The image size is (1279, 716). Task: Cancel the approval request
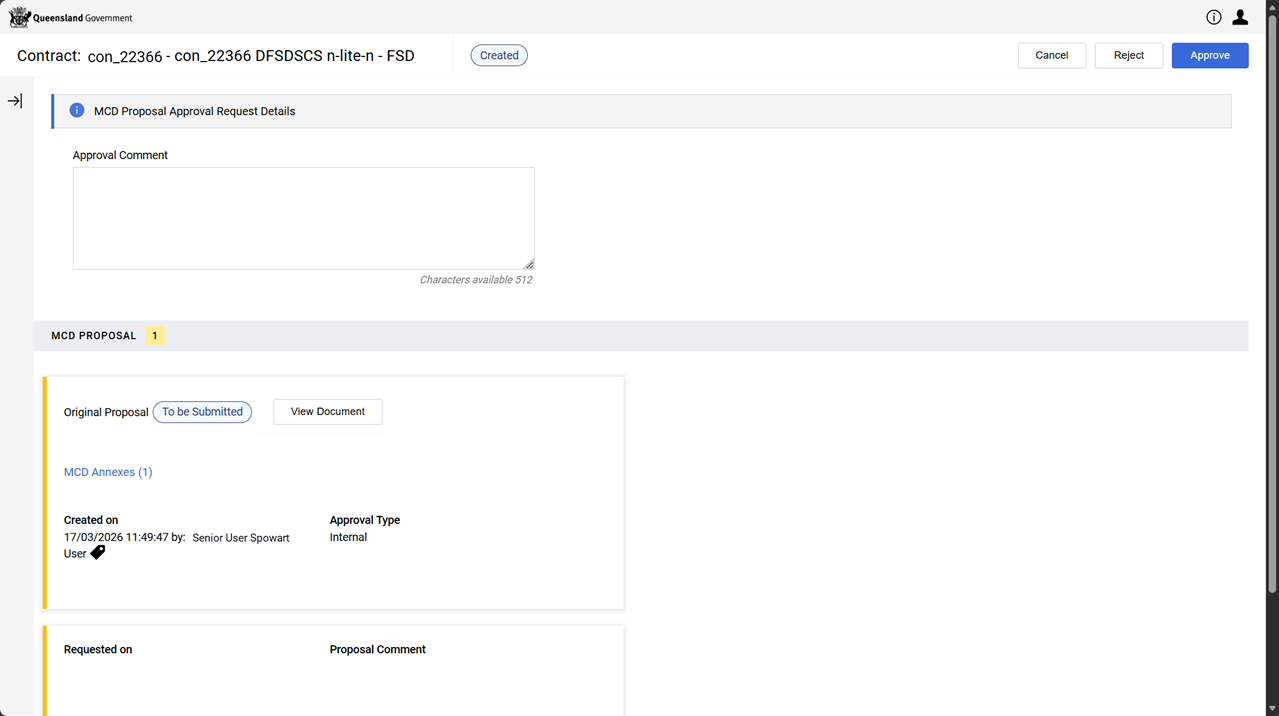tap(1051, 55)
